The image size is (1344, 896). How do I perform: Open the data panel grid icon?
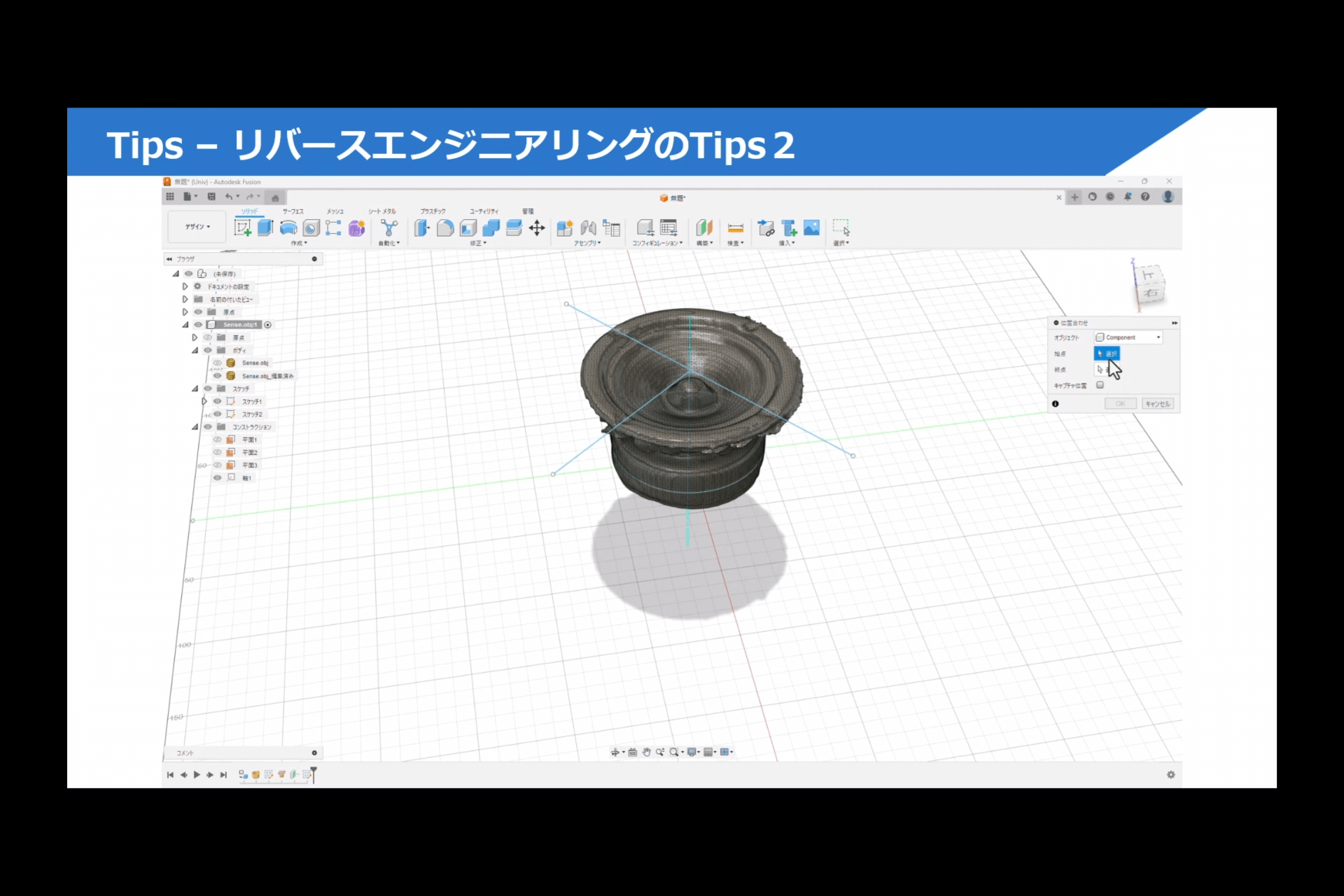click(170, 197)
